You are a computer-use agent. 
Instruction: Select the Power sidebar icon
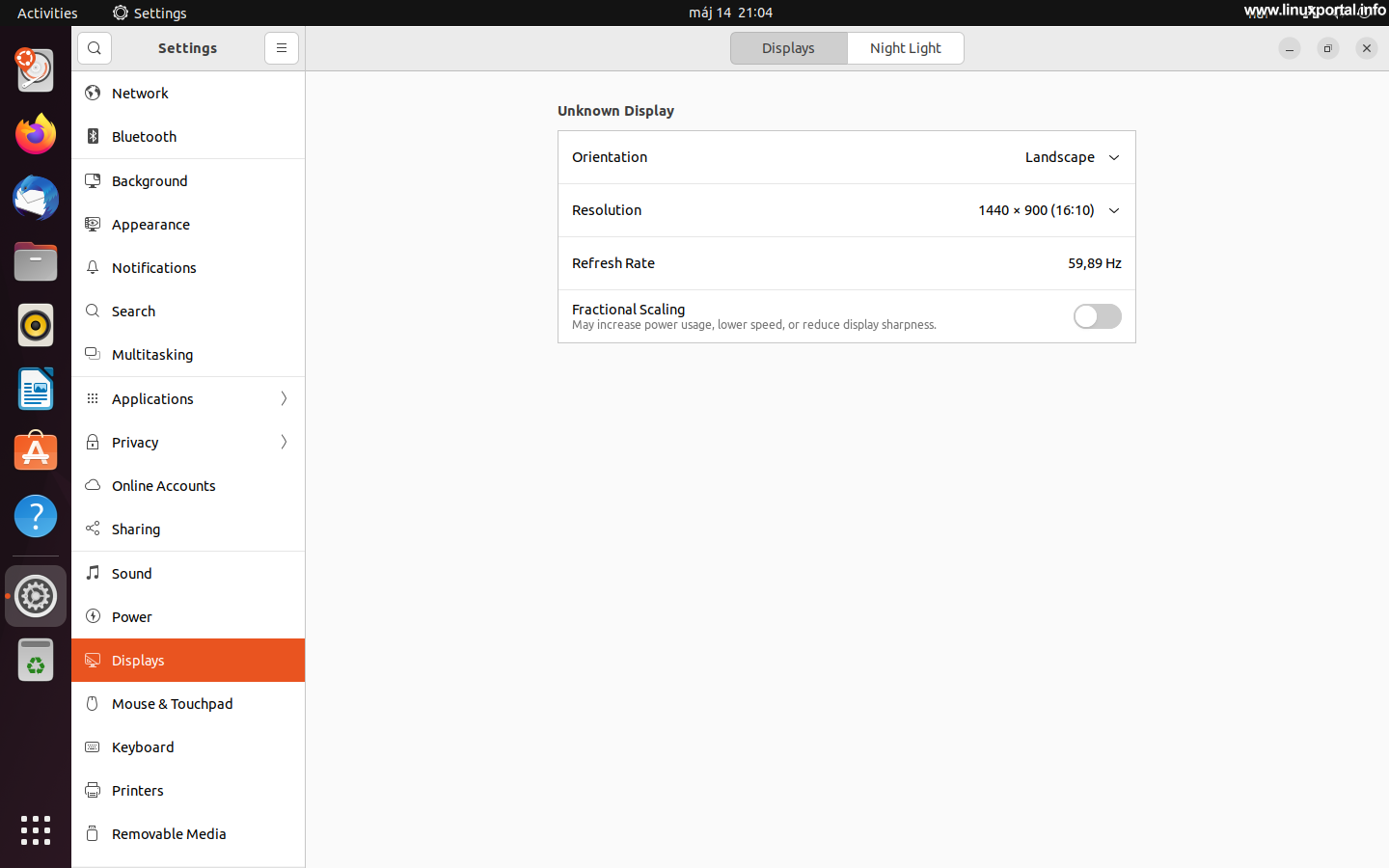click(93, 616)
